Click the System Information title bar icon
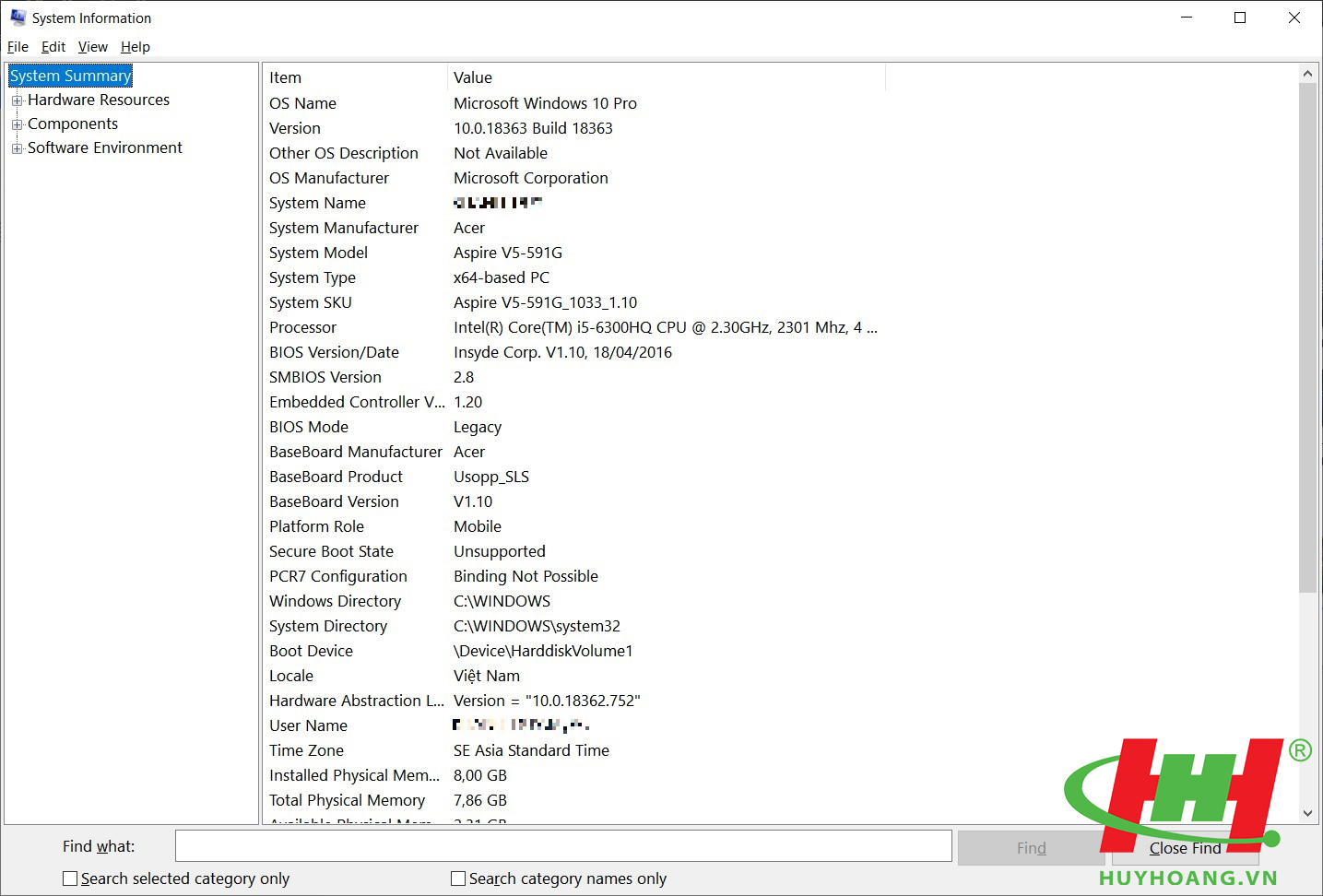The height and width of the screenshot is (896, 1323). 18,18
